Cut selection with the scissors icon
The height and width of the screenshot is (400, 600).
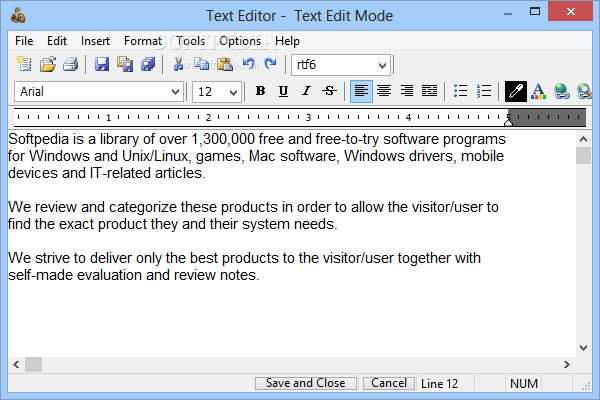(178, 64)
